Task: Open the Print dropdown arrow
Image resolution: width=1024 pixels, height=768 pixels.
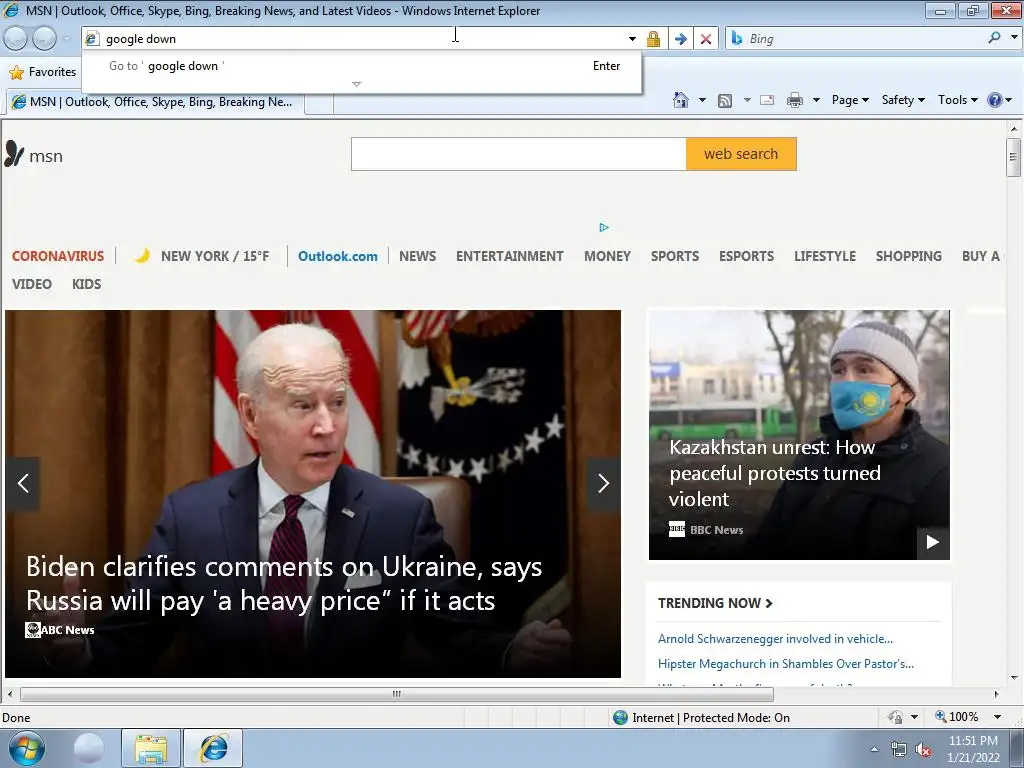Action: 816,100
